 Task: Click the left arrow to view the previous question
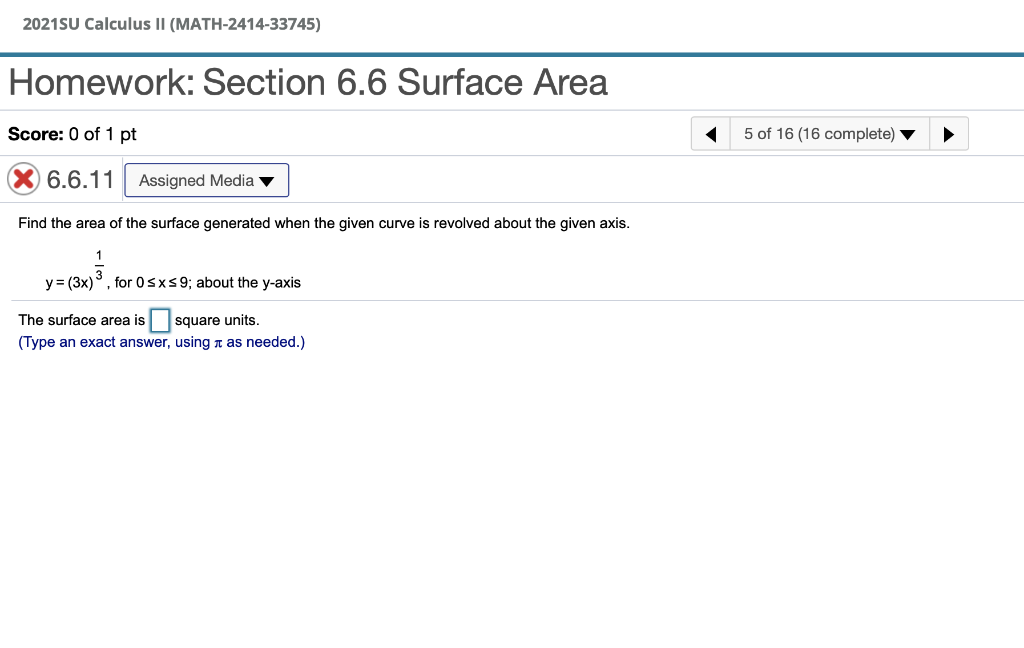711,133
